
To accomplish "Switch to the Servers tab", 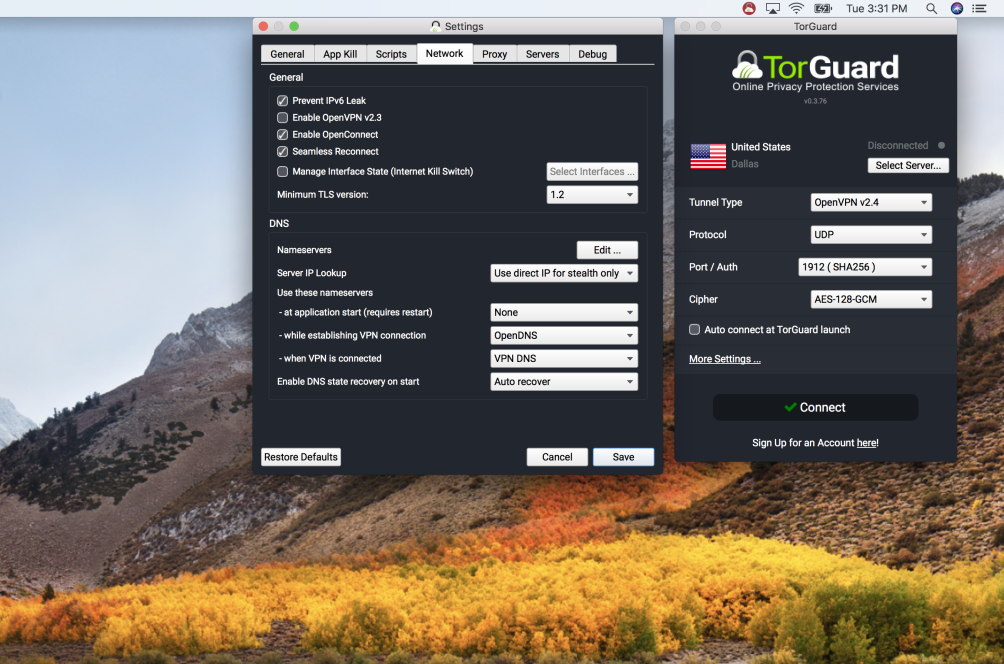I will pos(542,53).
